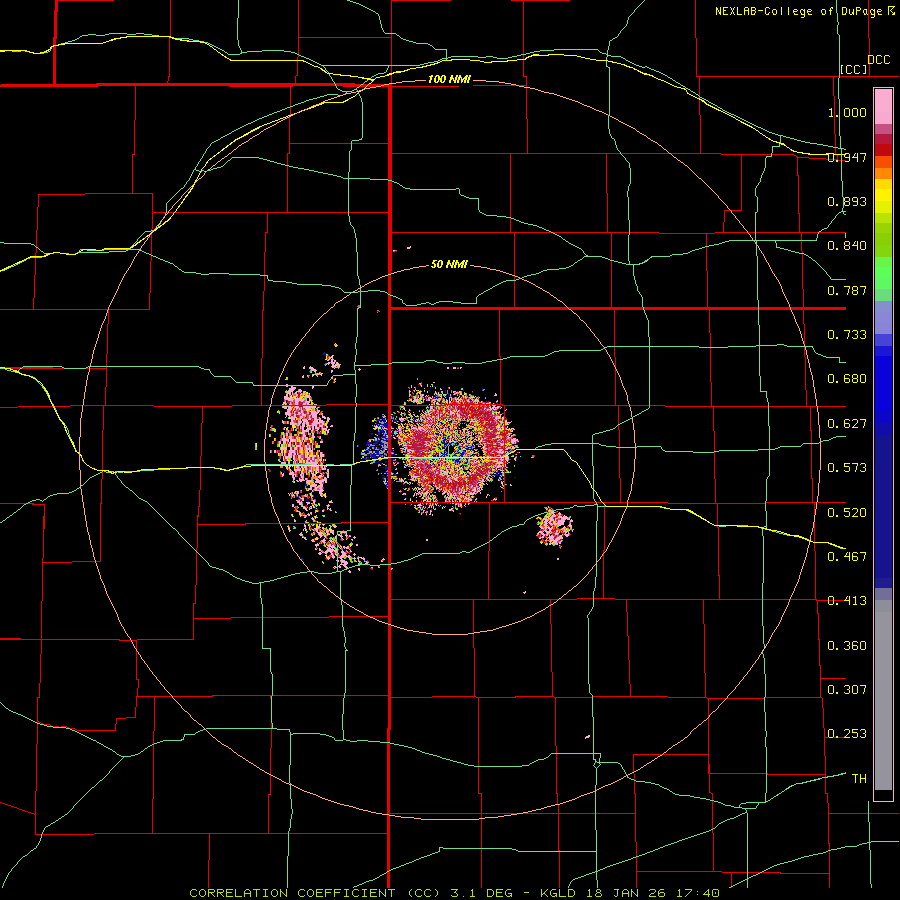
Task: Click the 0.840 scale value
Action: tap(847, 246)
